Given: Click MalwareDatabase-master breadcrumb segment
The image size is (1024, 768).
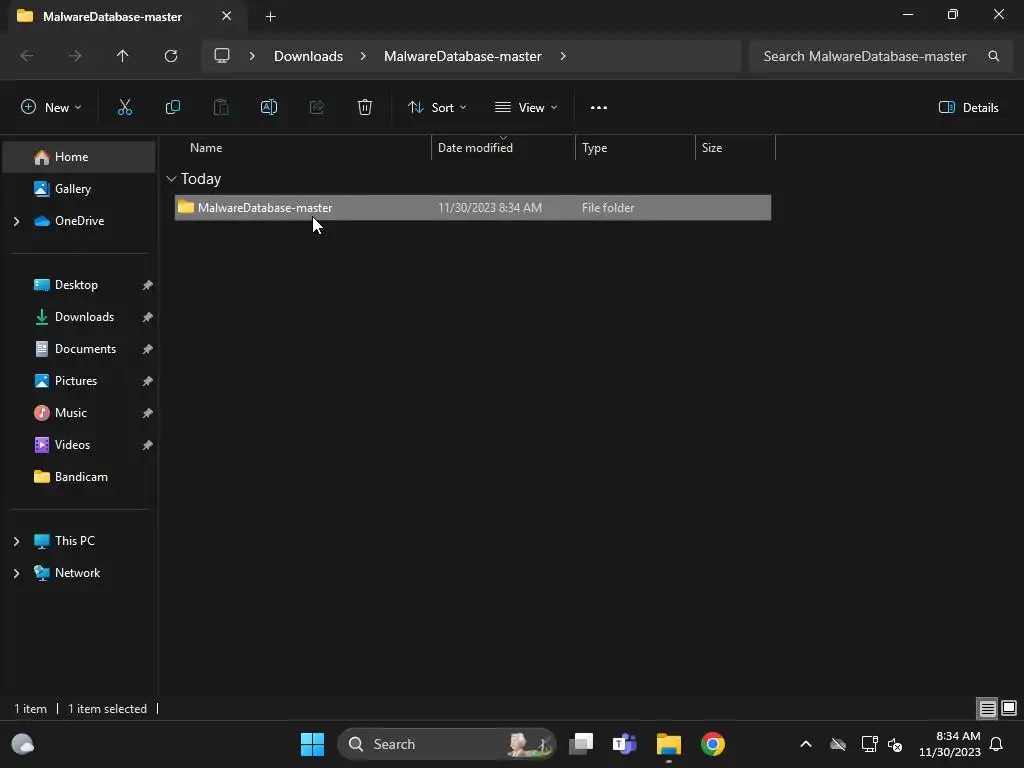Looking at the screenshot, I should (x=462, y=56).
